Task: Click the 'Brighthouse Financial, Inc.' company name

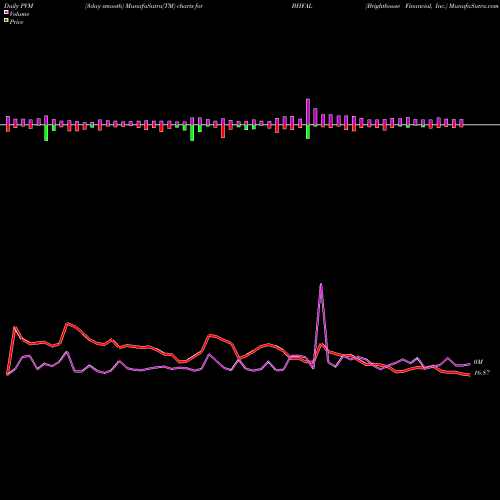Action: point(406,6)
